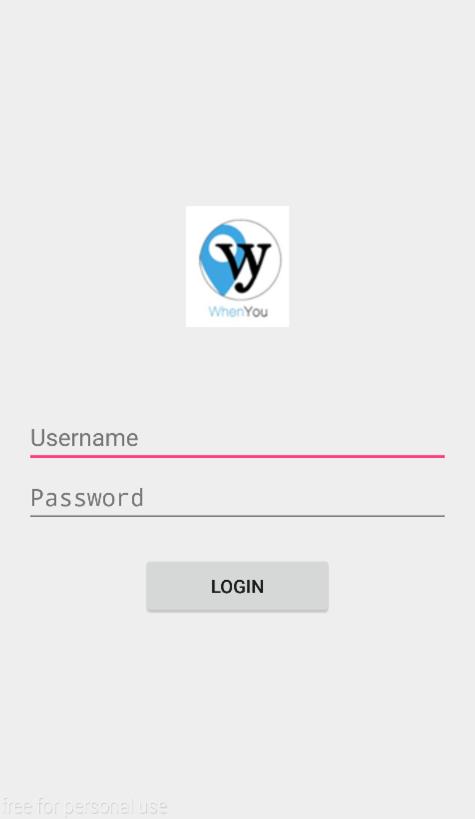Tap the pink underline of Username field
This screenshot has width=475, height=819.
[x=237, y=456]
